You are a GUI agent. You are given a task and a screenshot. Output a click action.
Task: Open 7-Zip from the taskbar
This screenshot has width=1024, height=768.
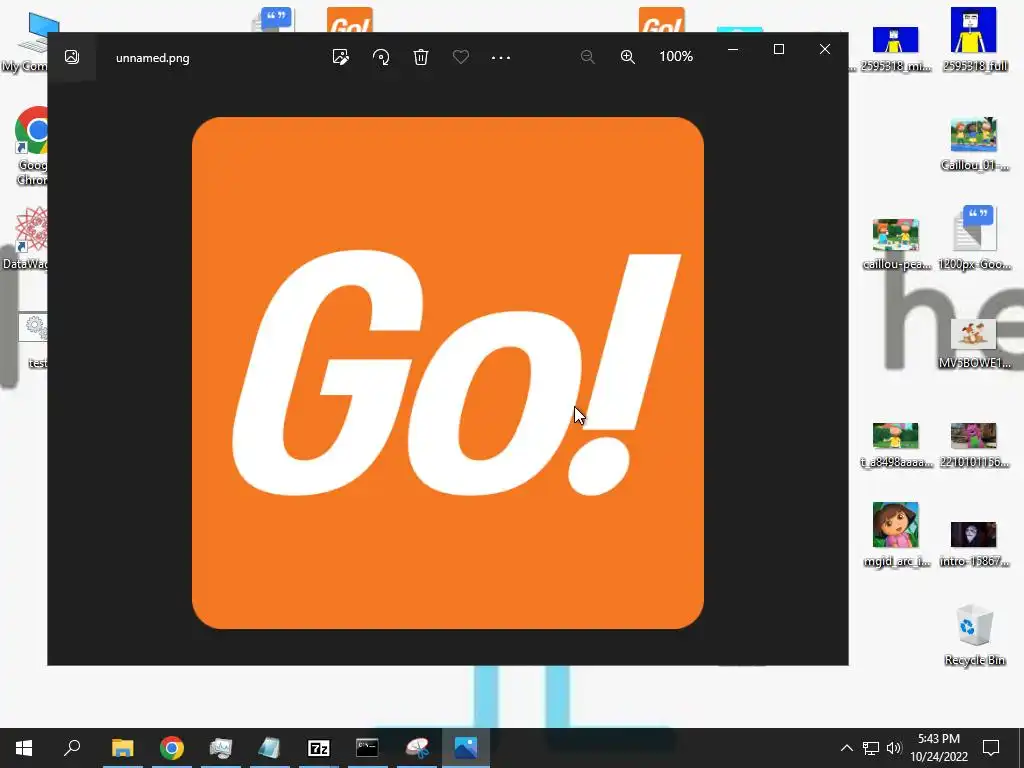tap(319, 748)
